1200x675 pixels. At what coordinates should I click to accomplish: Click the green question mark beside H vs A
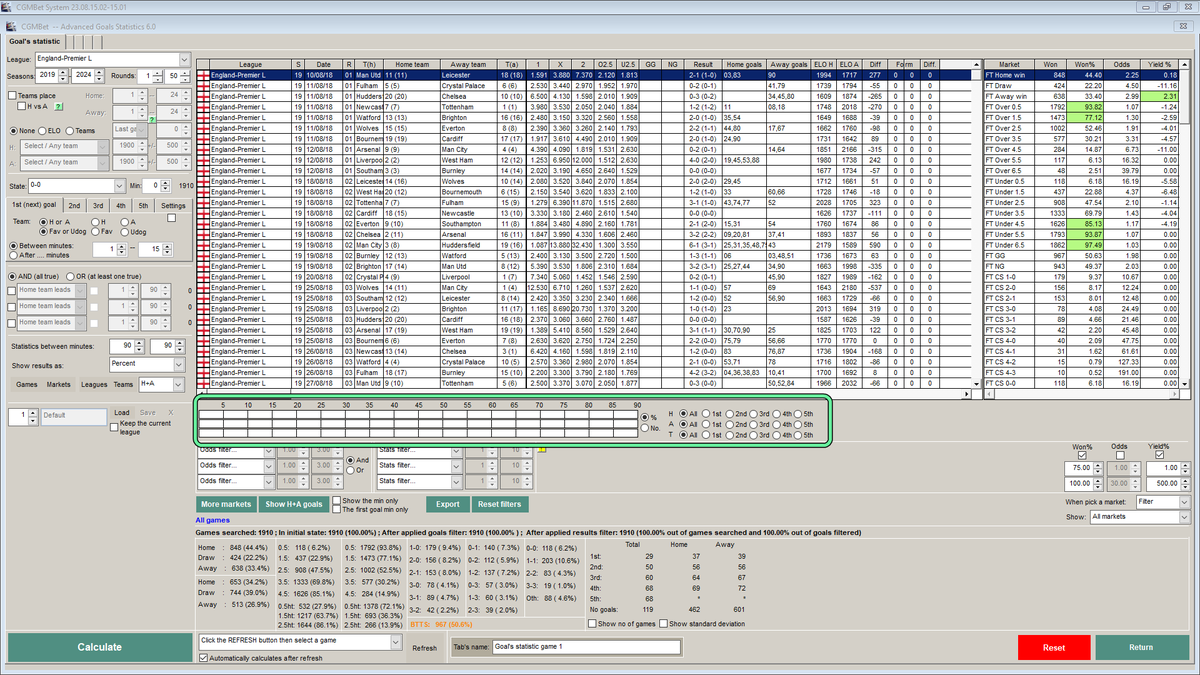pyautogui.click(x=58, y=106)
